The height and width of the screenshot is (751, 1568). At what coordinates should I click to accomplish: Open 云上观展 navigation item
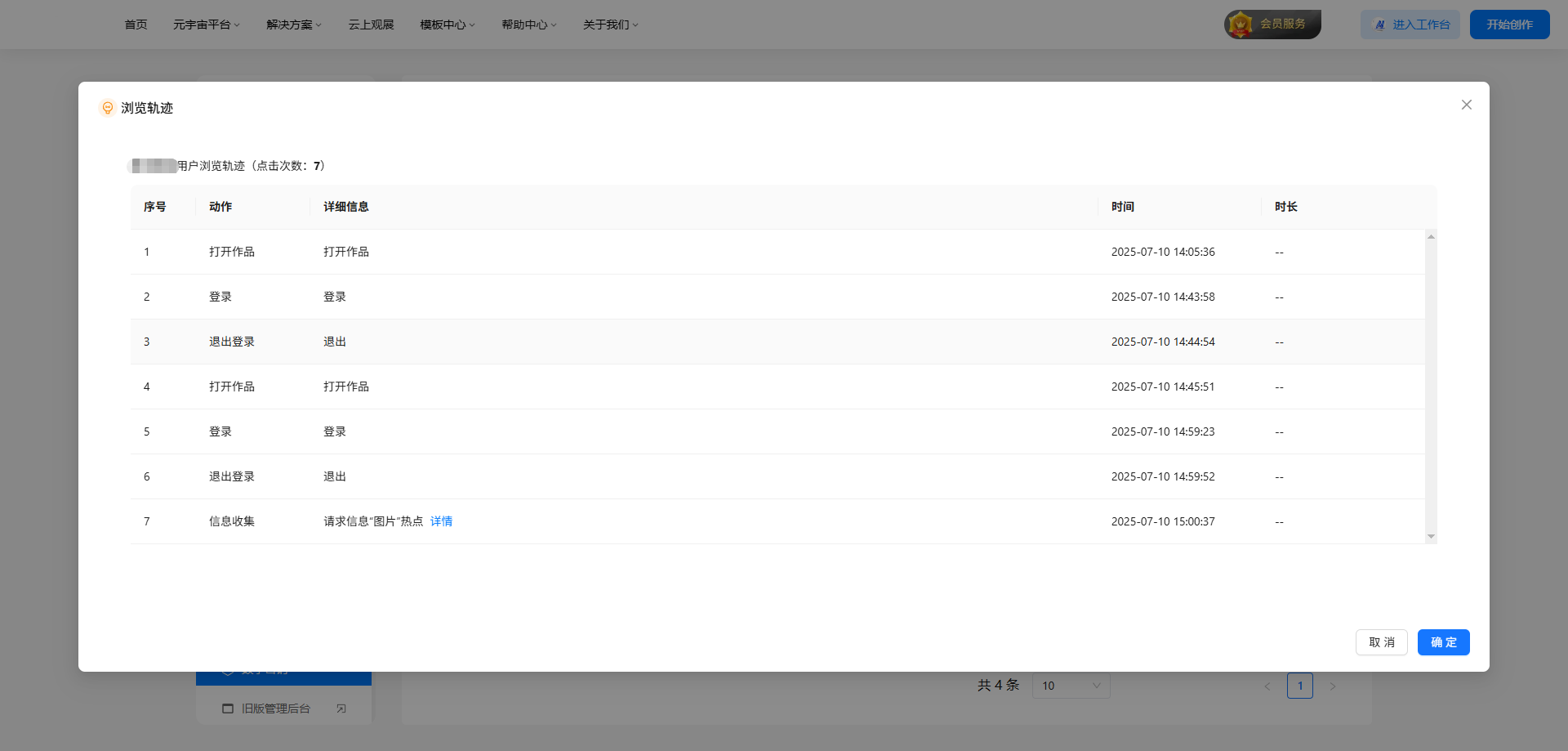coord(371,25)
